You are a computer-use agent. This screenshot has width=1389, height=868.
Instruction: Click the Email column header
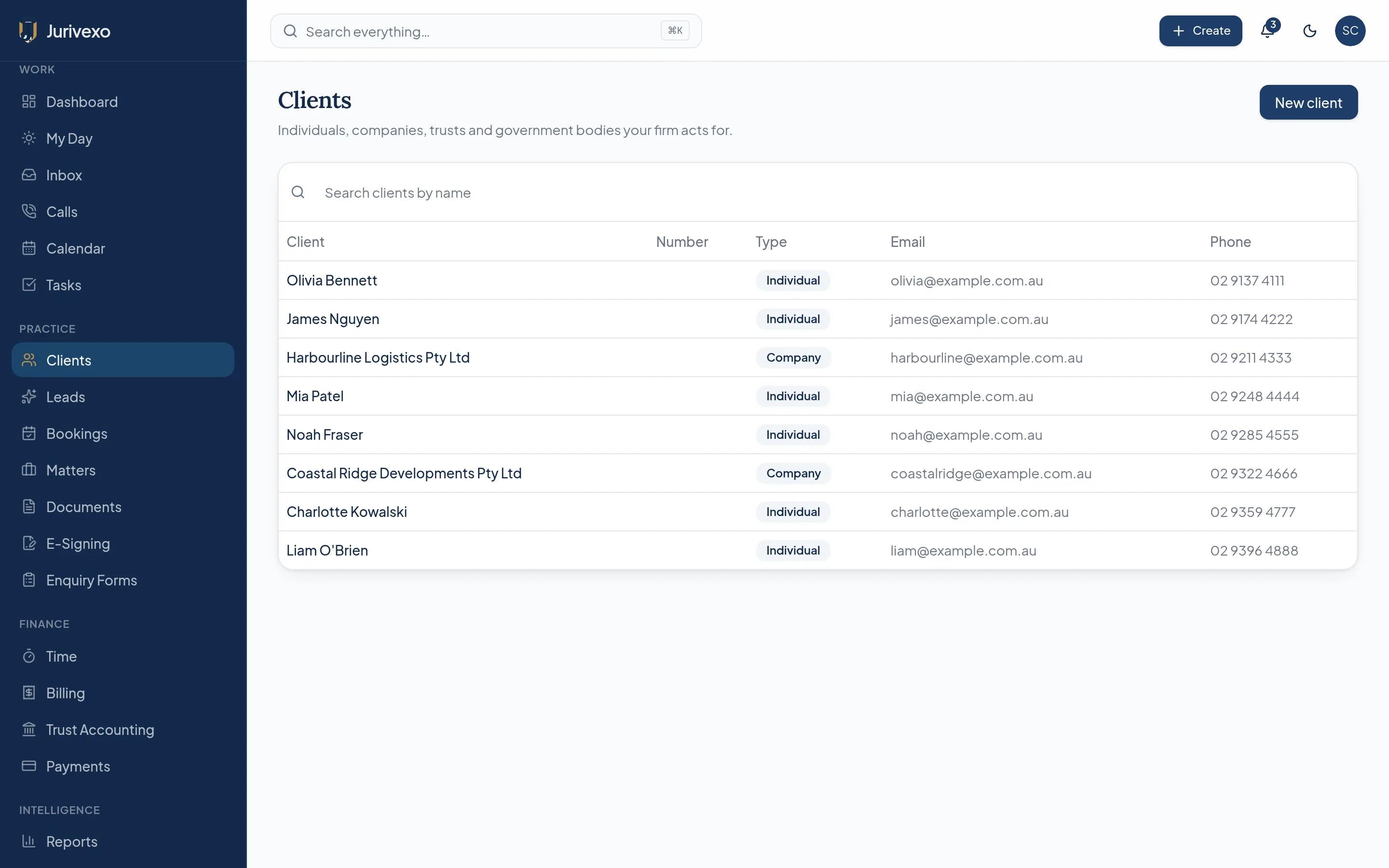click(908, 242)
